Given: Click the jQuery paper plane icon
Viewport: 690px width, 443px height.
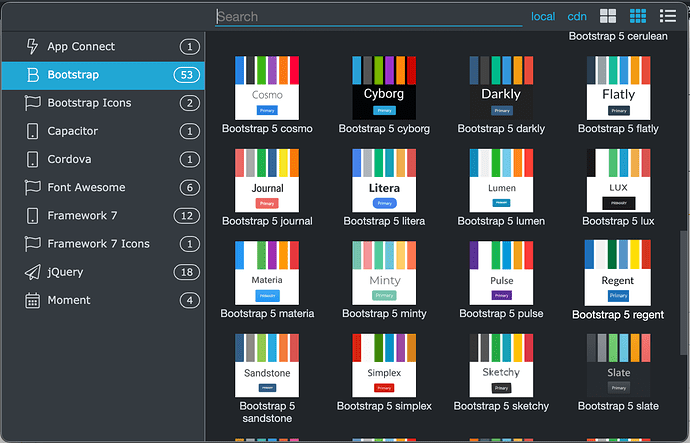Looking at the screenshot, I should point(32,272).
